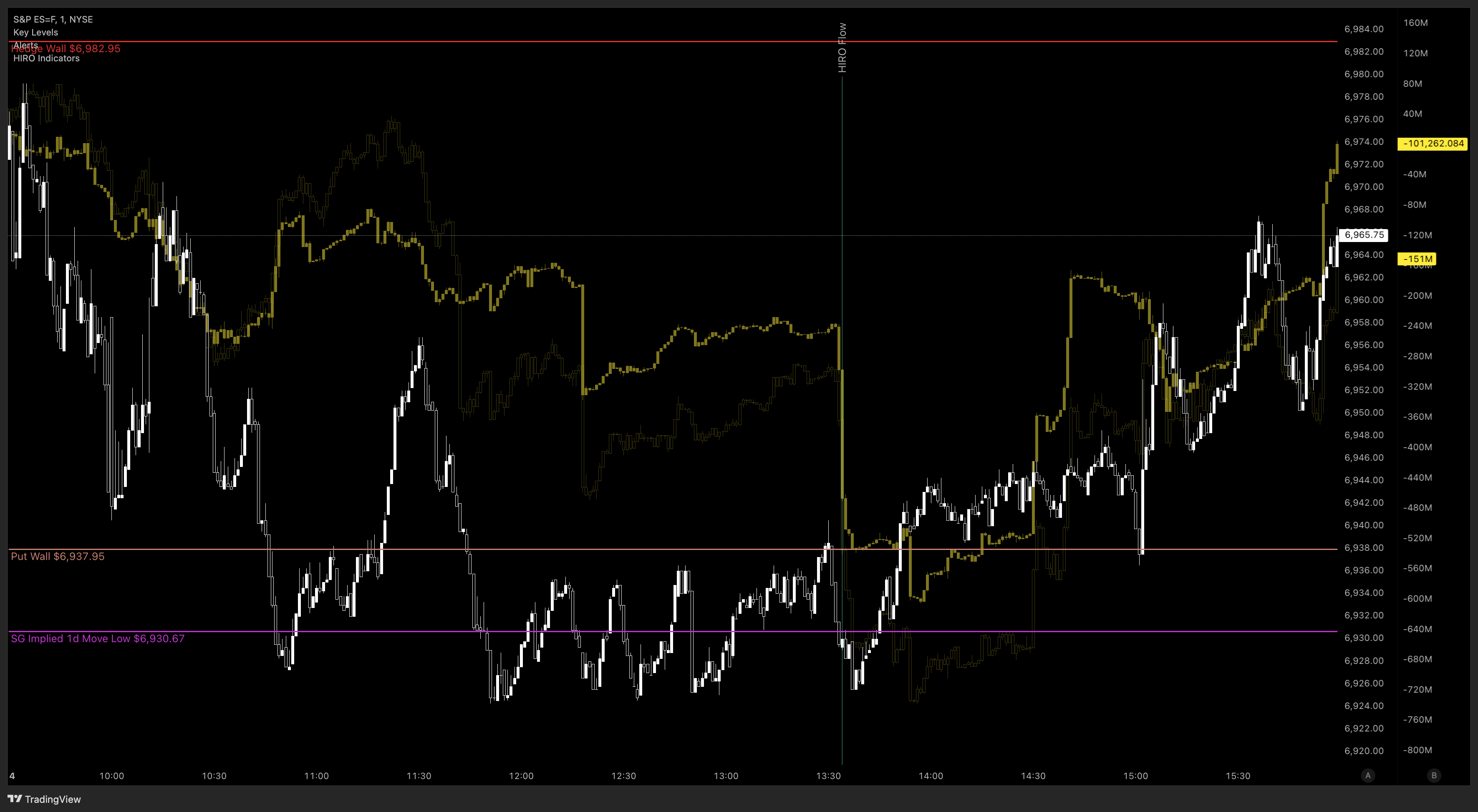Select the HIRO Indicators legend entry
This screenshot has width=1478, height=812.
(x=46, y=58)
